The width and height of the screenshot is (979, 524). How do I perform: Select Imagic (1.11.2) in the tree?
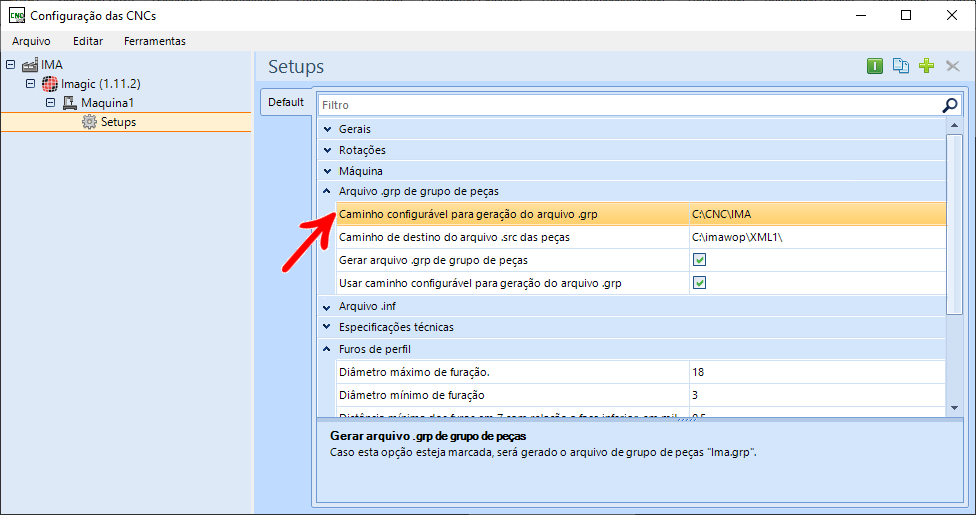point(101,84)
